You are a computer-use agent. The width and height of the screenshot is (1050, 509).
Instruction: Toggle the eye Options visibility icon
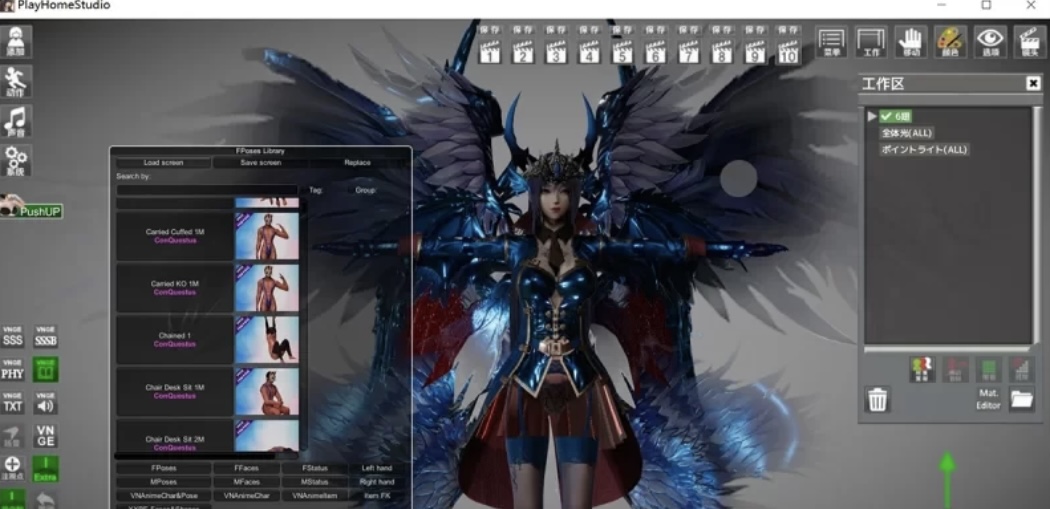pos(990,42)
